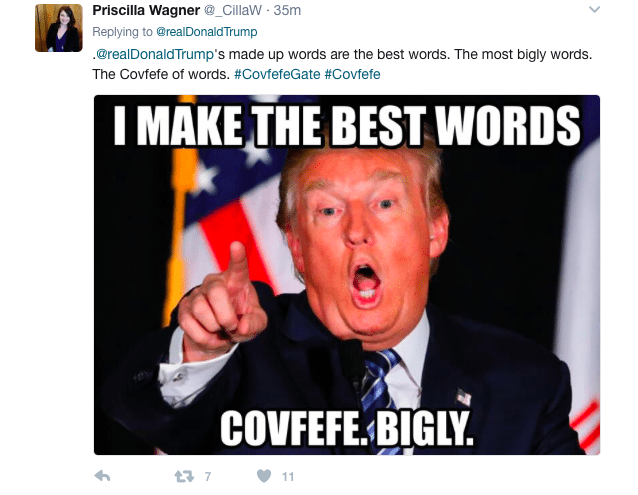Click the Priscilla Wagner display name

[x=146, y=11]
